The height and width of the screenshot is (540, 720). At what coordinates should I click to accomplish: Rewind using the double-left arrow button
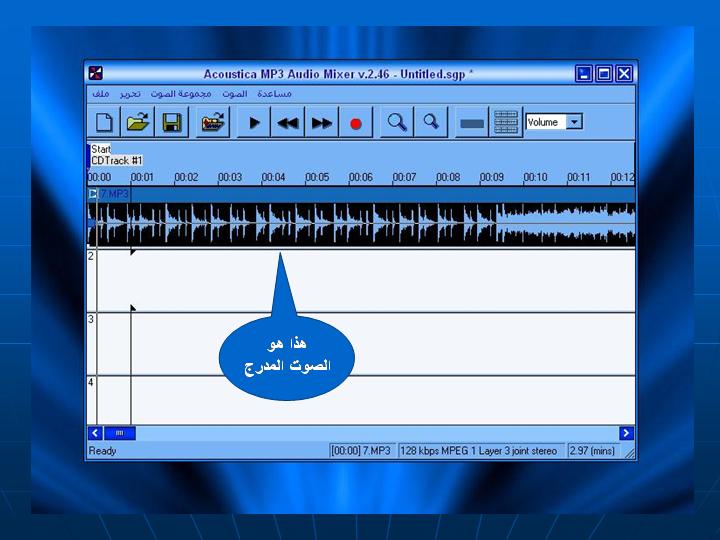pyautogui.click(x=287, y=123)
